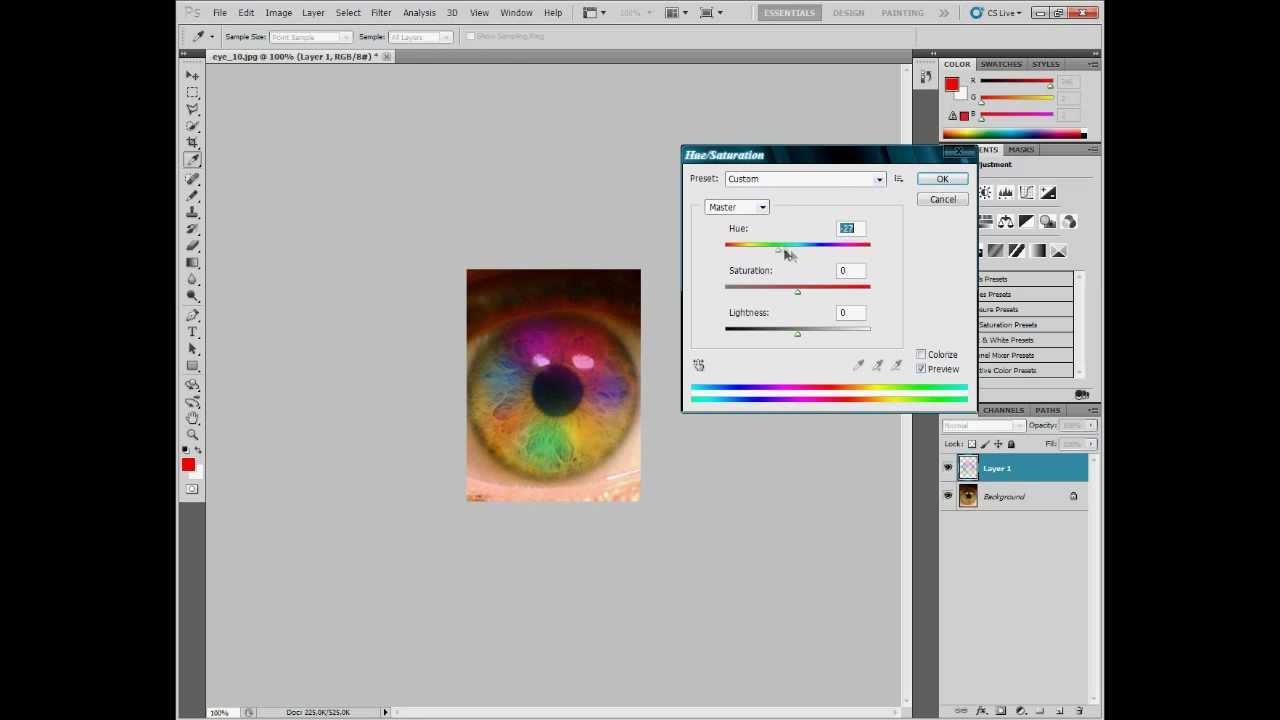The image size is (1280, 720).
Task: Select the Eyedropper tool in toolbox
Action: (x=192, y=160)
